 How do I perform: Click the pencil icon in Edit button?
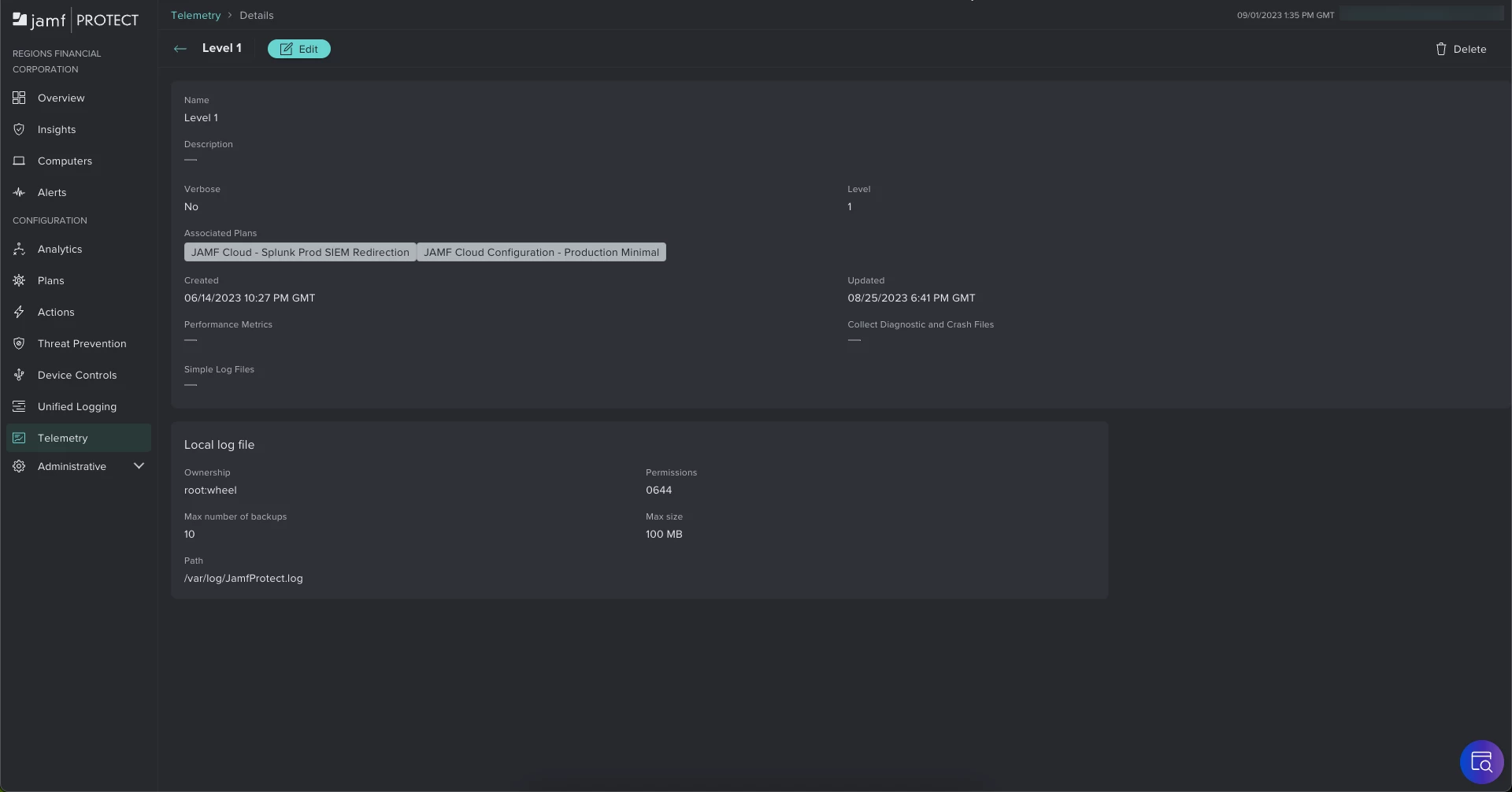pos(286,49)
